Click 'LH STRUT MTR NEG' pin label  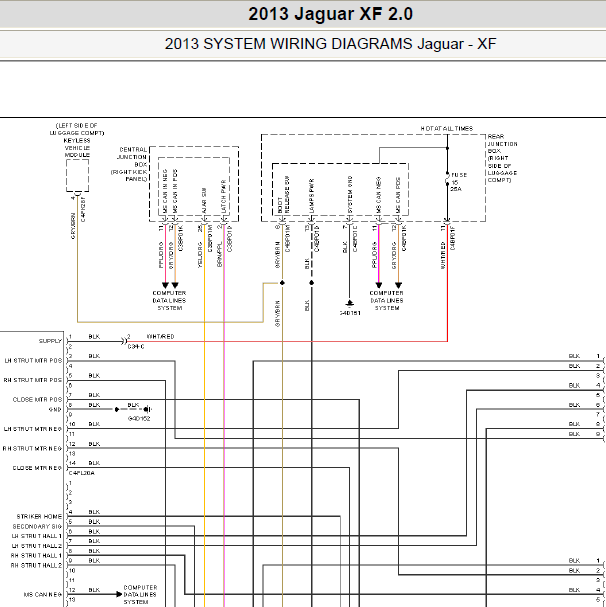[33, 429]
